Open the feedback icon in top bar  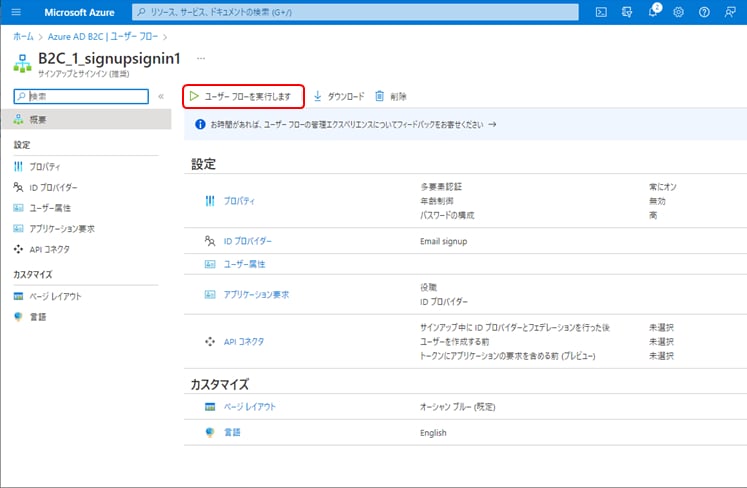(730, 12)
